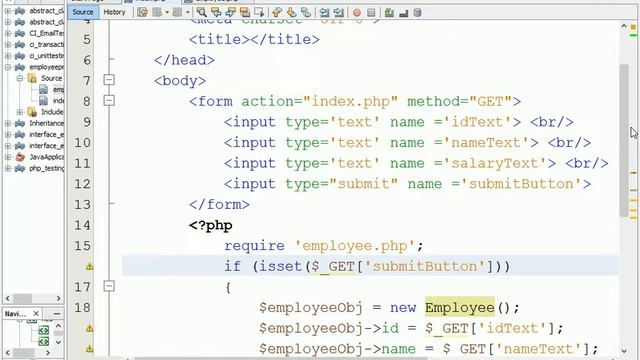Image resolution: width=640 pixels, height=360 pixels.
Task: Click the red Start Macro Recording icon
Action: pos(357,13)
